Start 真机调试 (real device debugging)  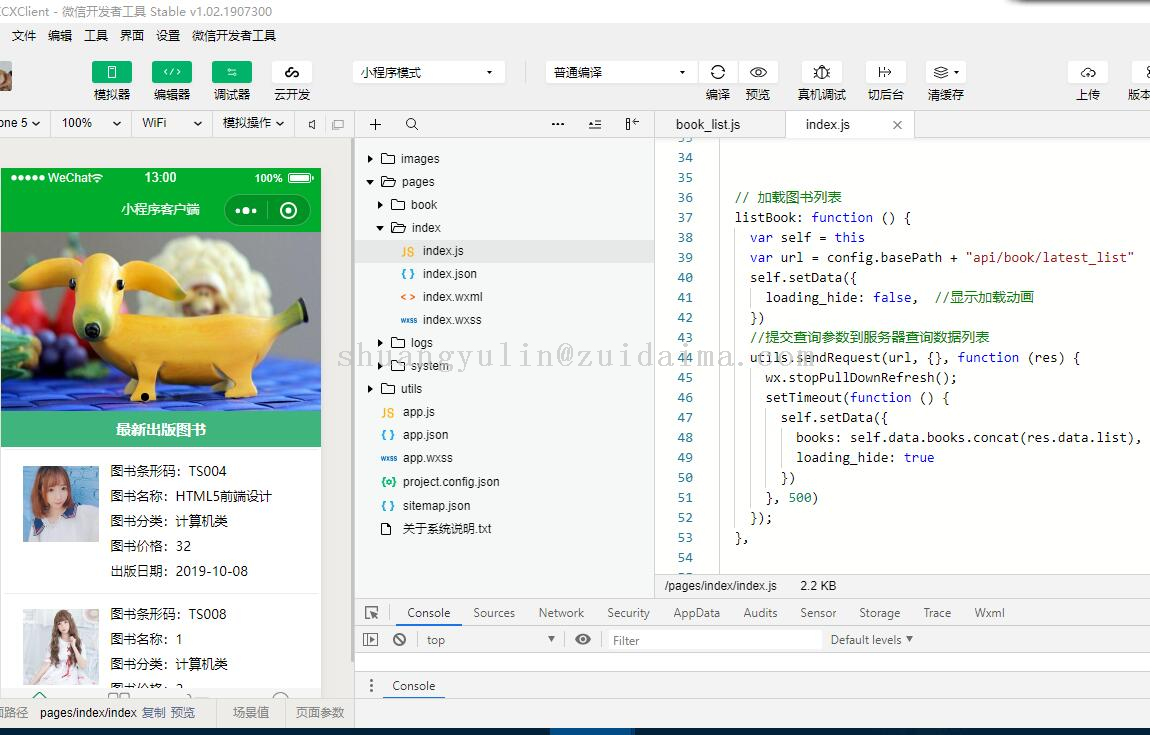click(821, 72)
